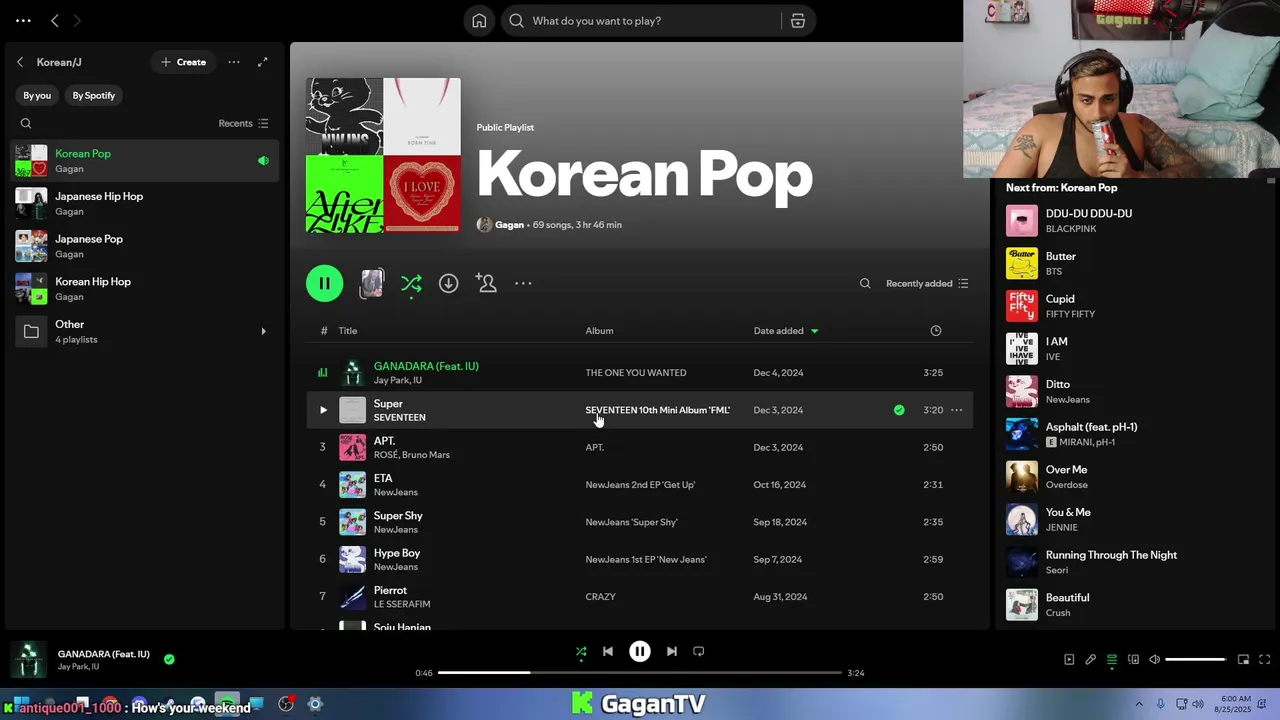Go to Spotify Home icon
The height and width of the screenshot is (720, 1280).
tap(479, 21)
